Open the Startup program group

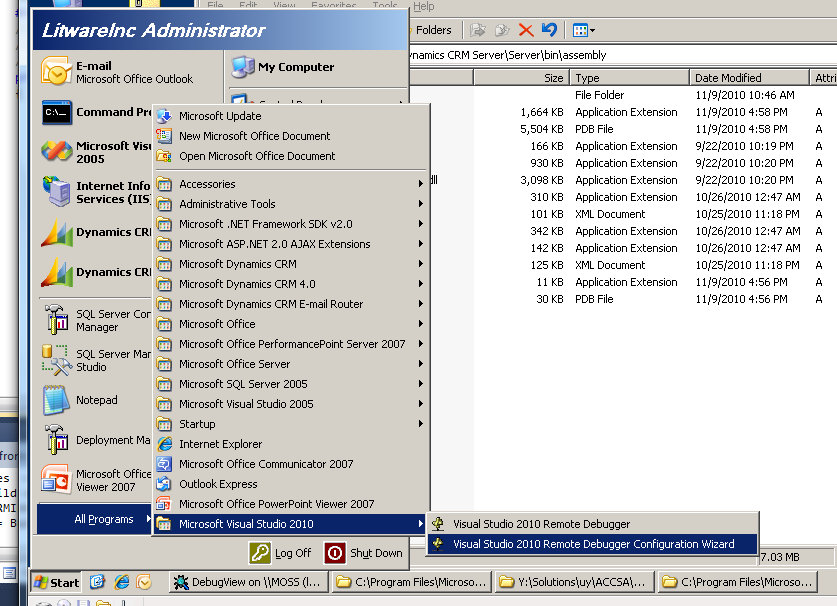point(291,424)
